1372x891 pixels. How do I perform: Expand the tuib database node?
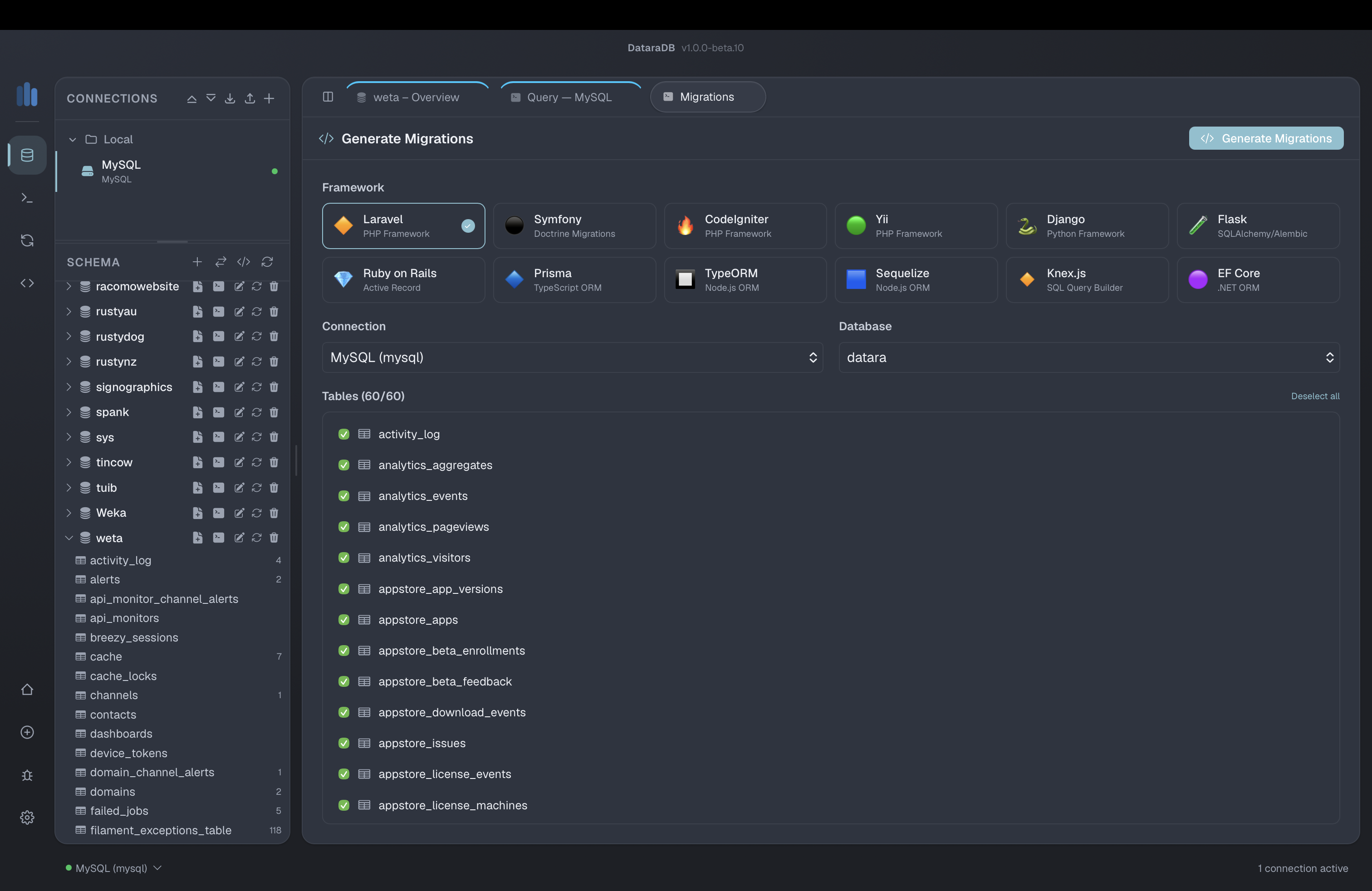[x=69, y=488]
